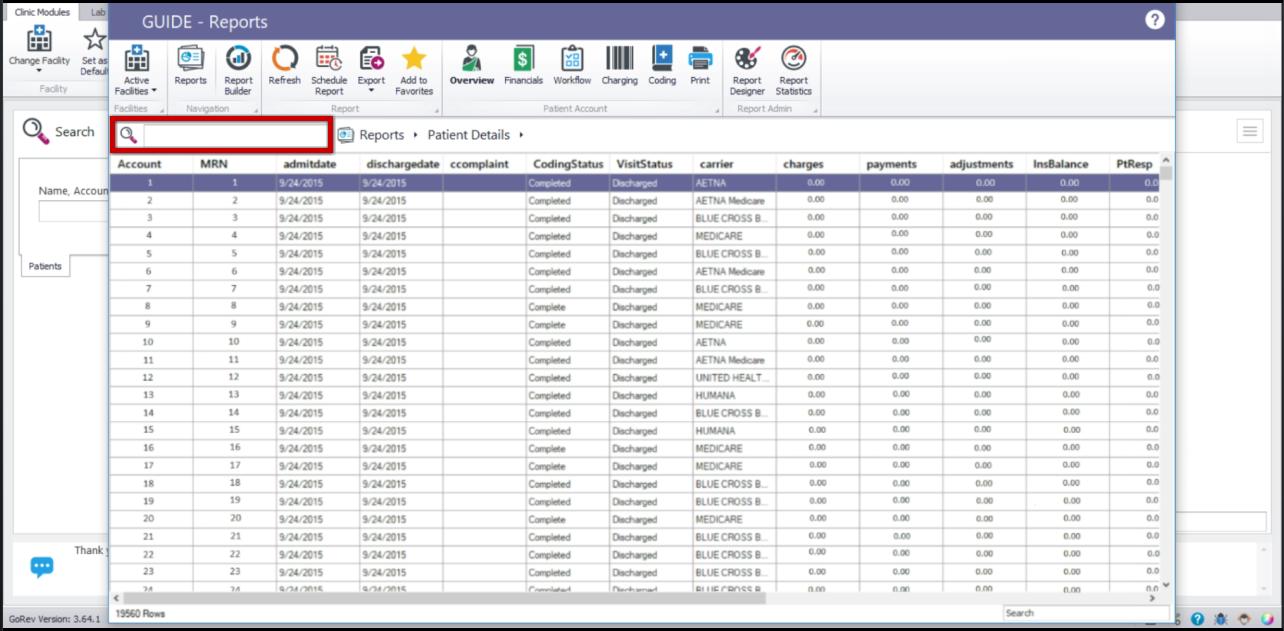Open help question mark in title bar
Screen dimensions: 1284x631
(1155, 20)
